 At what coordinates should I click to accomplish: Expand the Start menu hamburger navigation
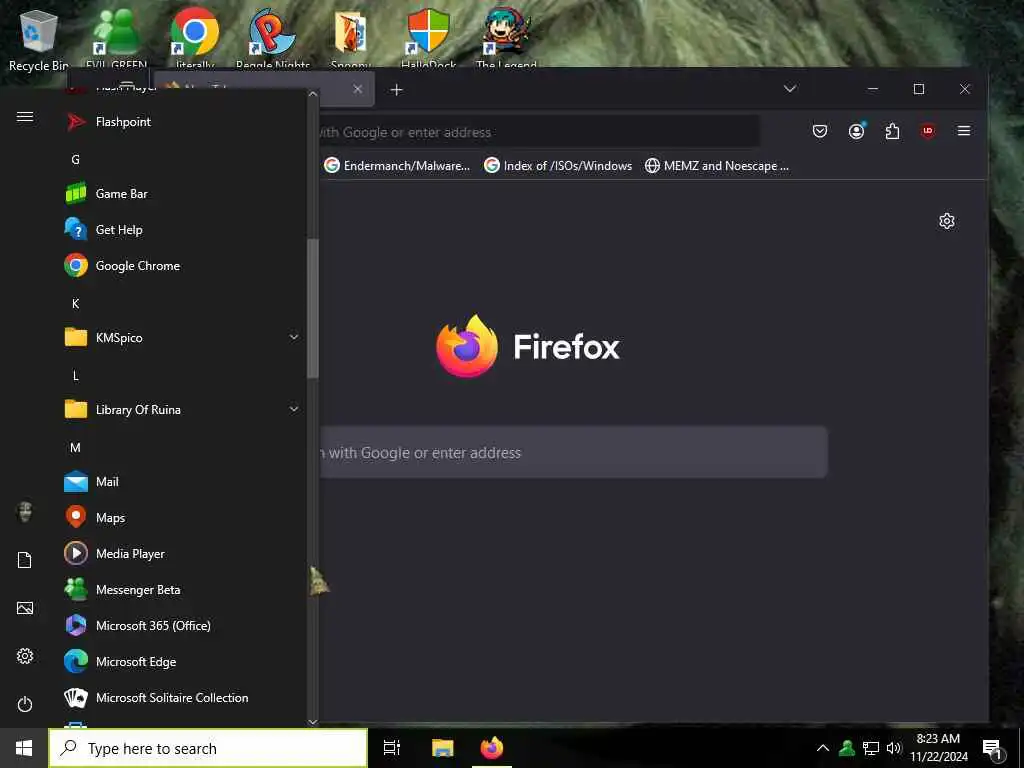point(25,117)
